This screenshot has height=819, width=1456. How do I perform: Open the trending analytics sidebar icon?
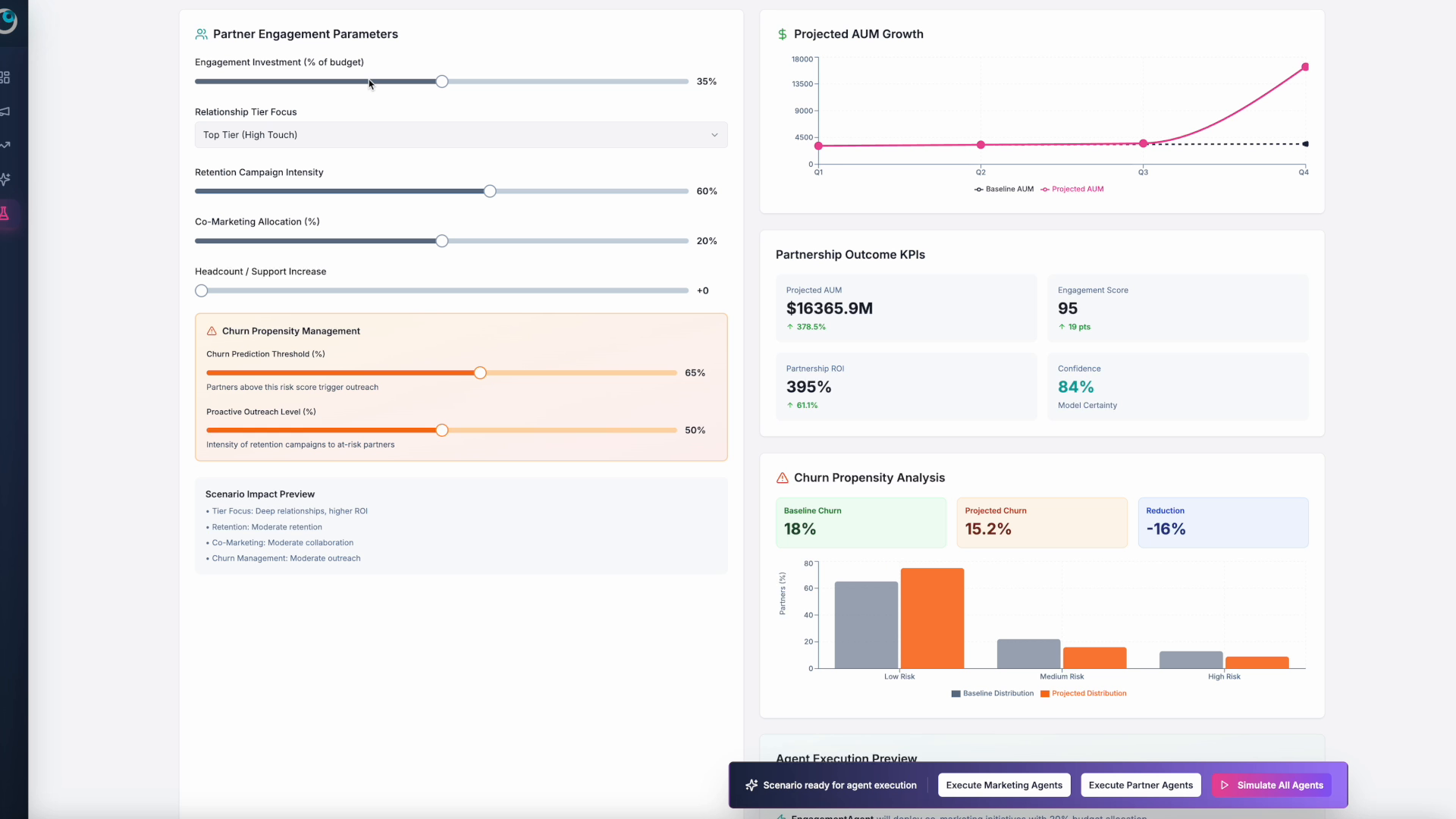tap(5, 145)
